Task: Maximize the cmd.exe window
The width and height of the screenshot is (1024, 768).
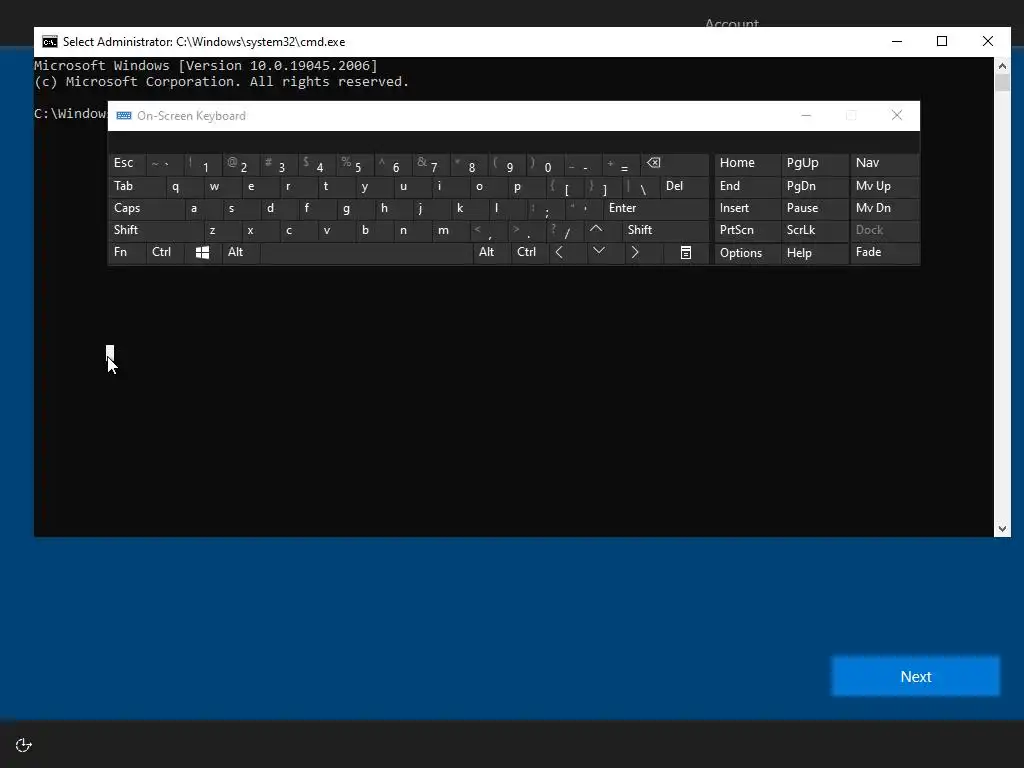Action: (x=942, y=42)
